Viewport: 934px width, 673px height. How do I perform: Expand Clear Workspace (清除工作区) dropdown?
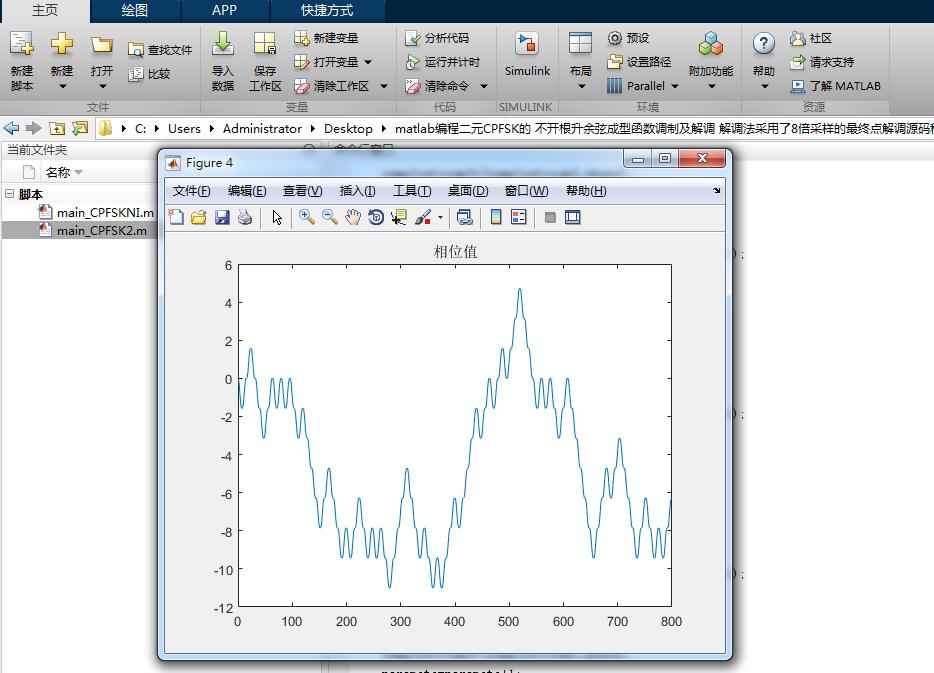point(384,86)
